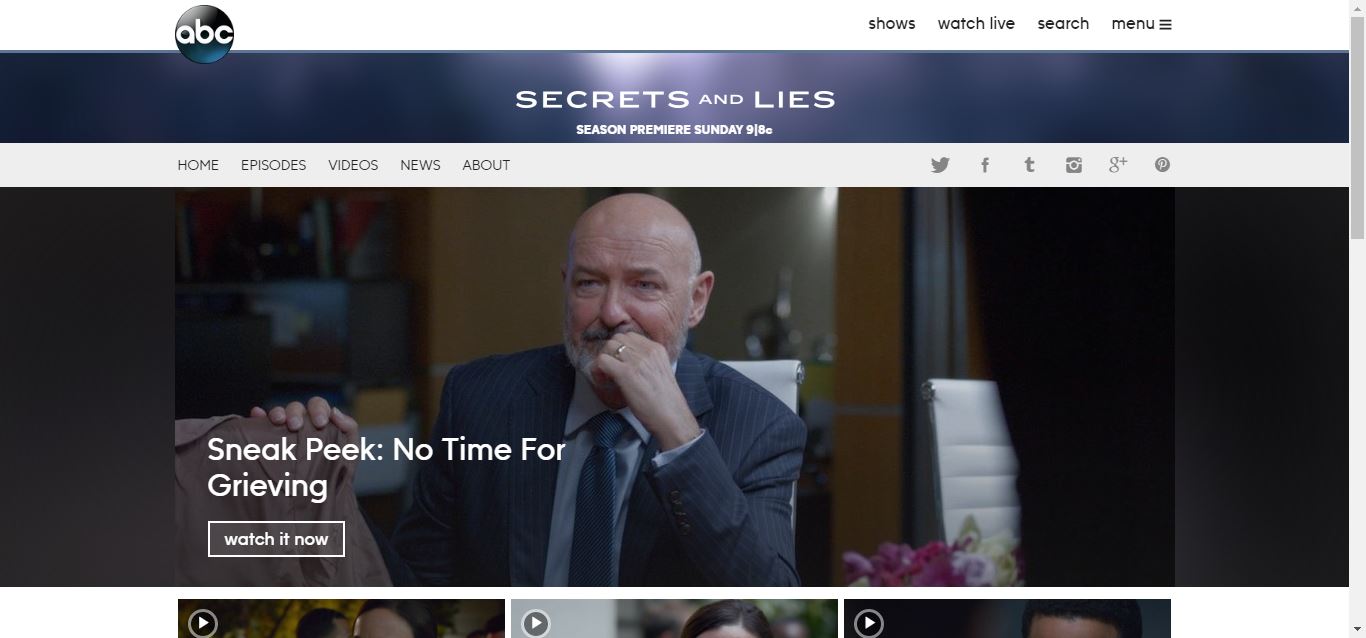Click the page vertical scrollbar
1366x638 pixels.
[x=1357, y=319]
